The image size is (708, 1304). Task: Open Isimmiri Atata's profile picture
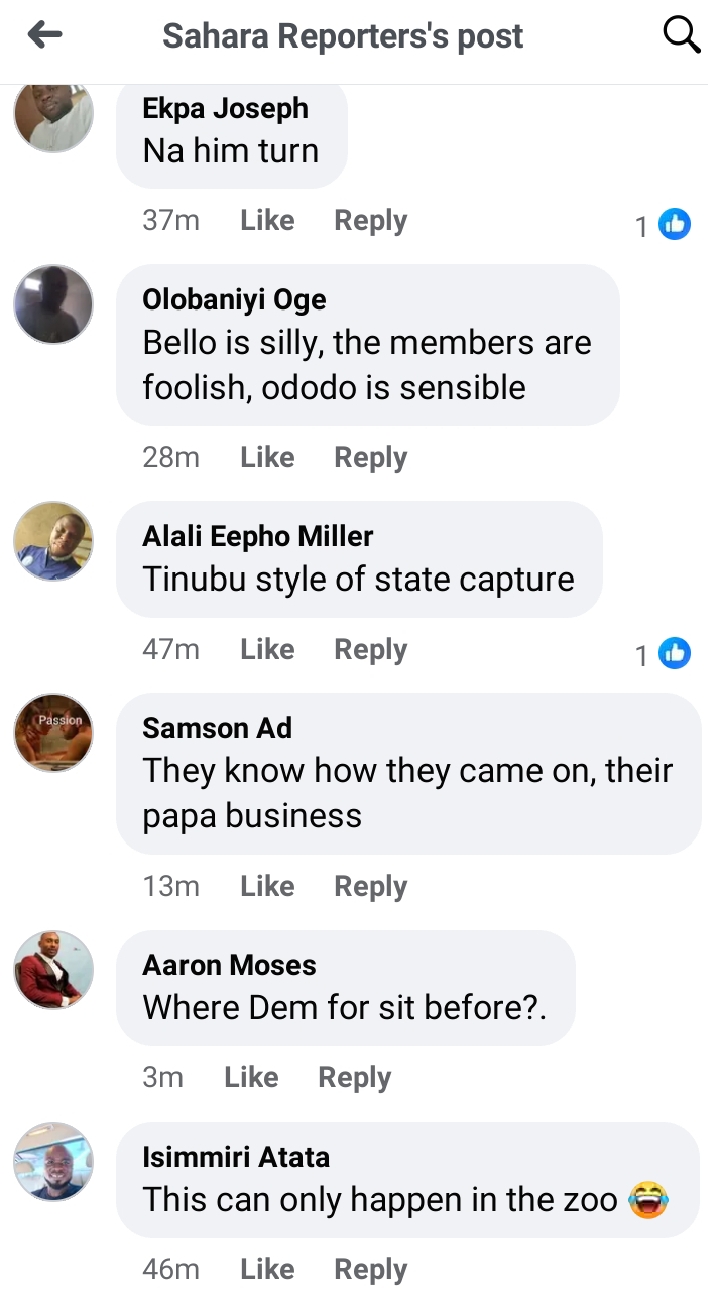[x=53, y=1161]
